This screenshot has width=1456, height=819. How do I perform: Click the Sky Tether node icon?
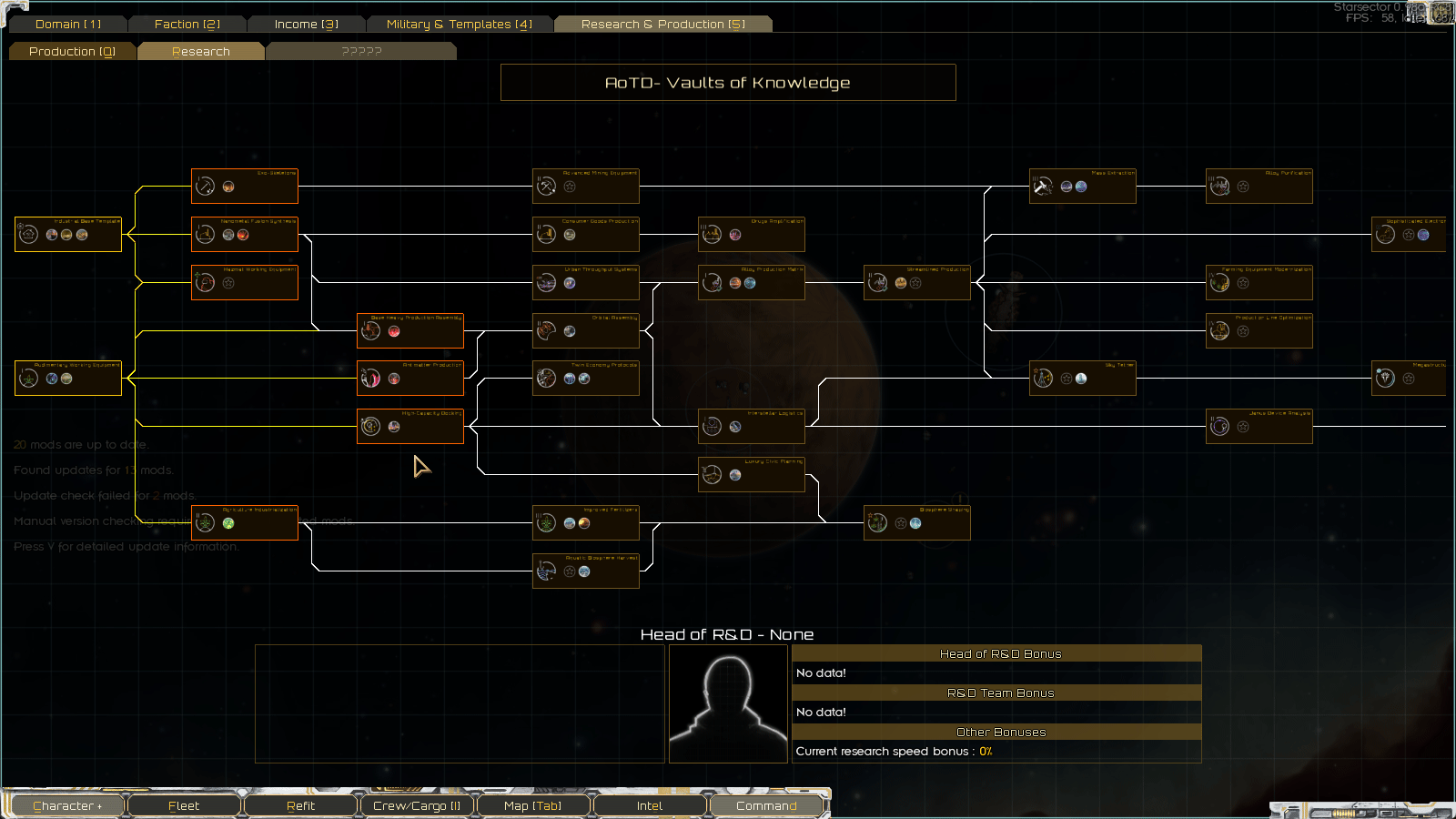point(1043,379)
